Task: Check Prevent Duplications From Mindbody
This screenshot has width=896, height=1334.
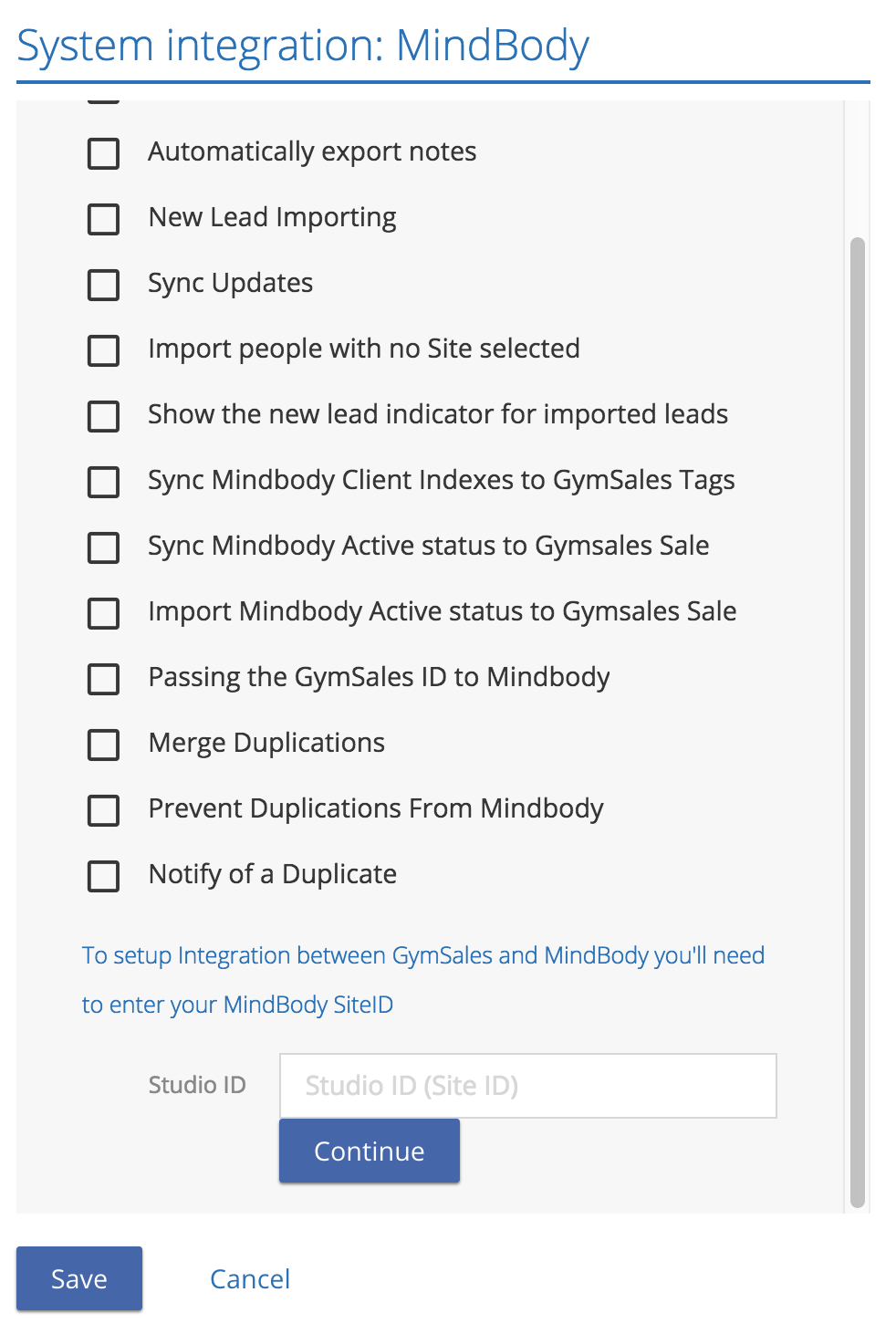Action: tap(103, 810)
